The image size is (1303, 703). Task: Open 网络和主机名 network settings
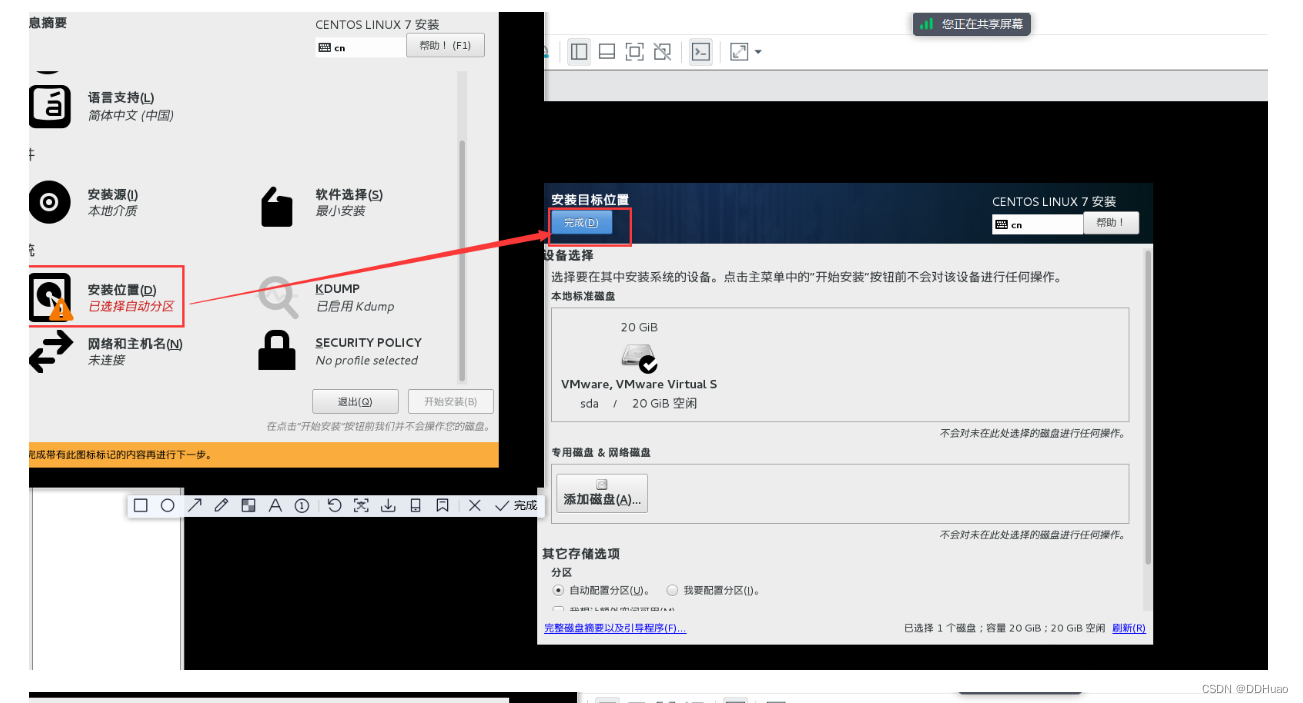(106, 351)
